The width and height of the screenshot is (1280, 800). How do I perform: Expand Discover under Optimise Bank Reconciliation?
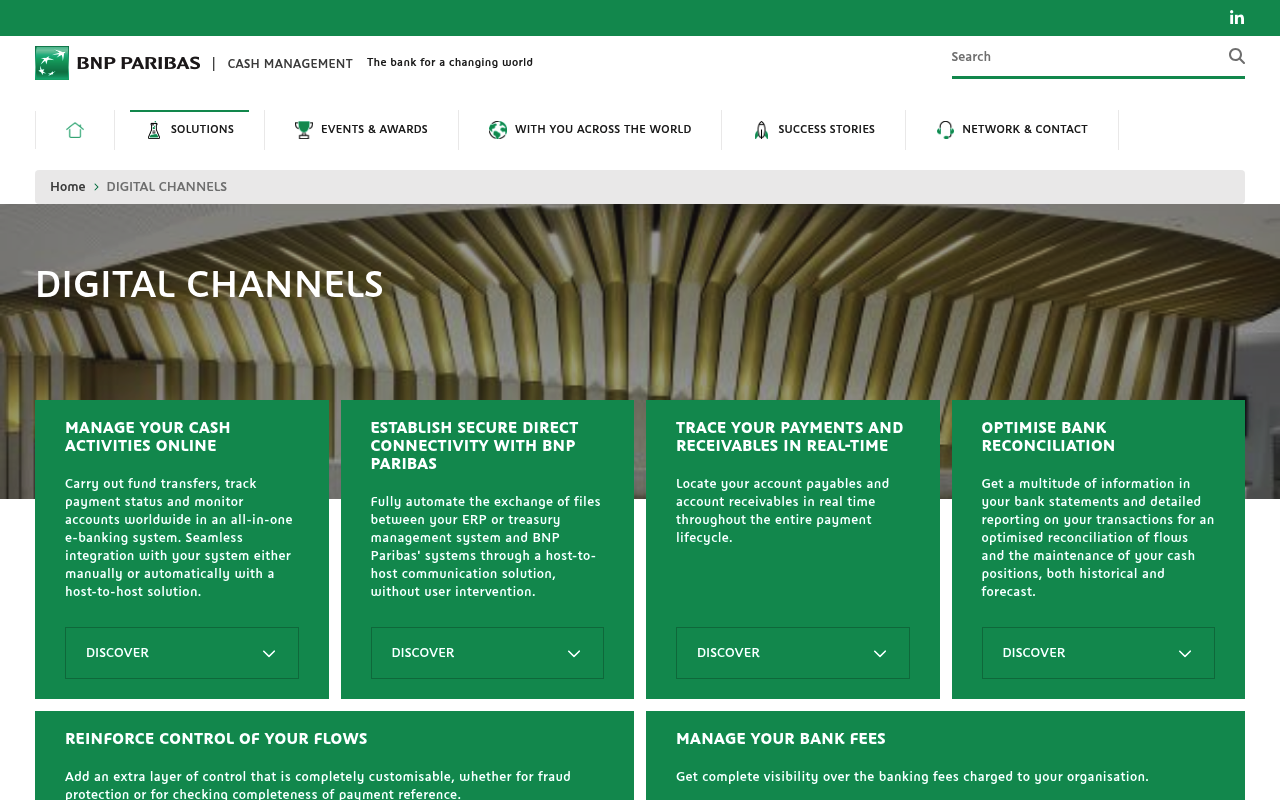[x=1098, y=653]
